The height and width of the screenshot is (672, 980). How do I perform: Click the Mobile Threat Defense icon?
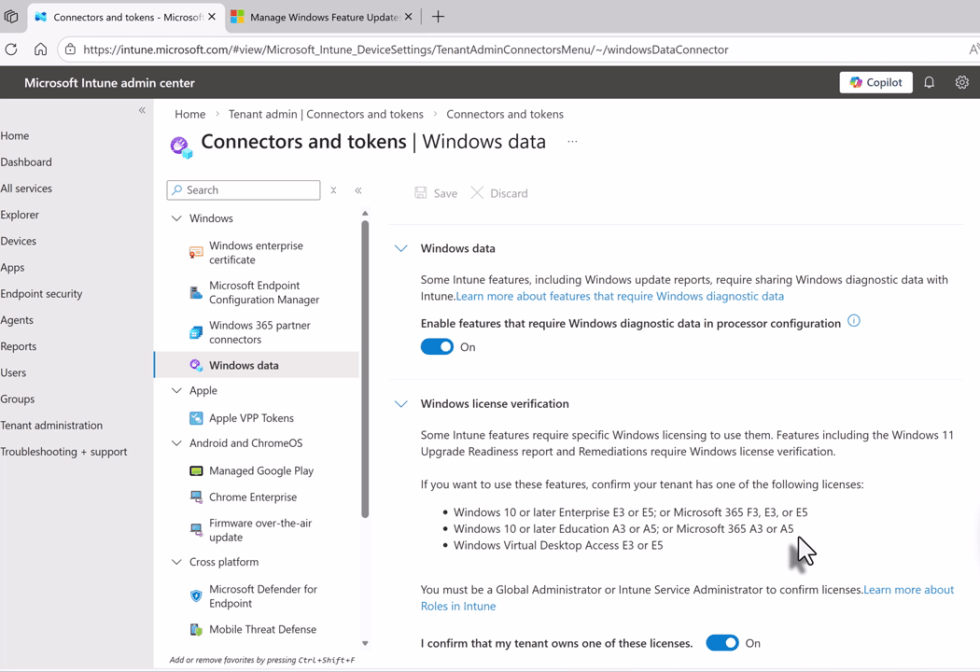tap(196, 629)
